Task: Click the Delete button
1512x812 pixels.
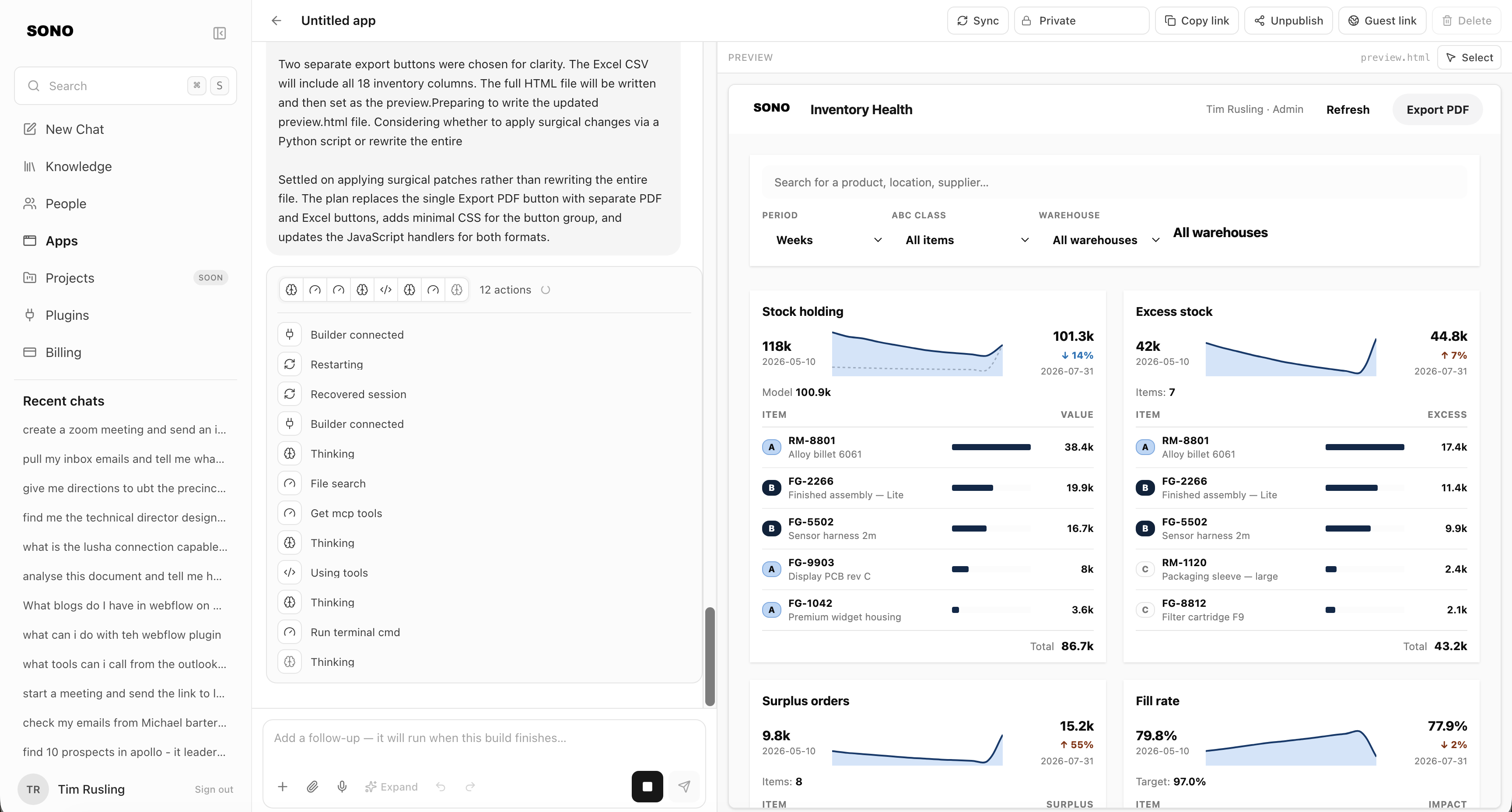Action: [1466, 21]
